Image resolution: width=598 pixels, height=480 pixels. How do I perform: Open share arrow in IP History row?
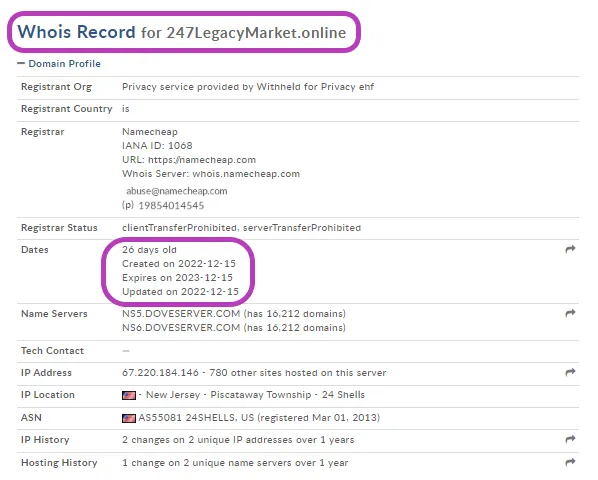[570, 439]
